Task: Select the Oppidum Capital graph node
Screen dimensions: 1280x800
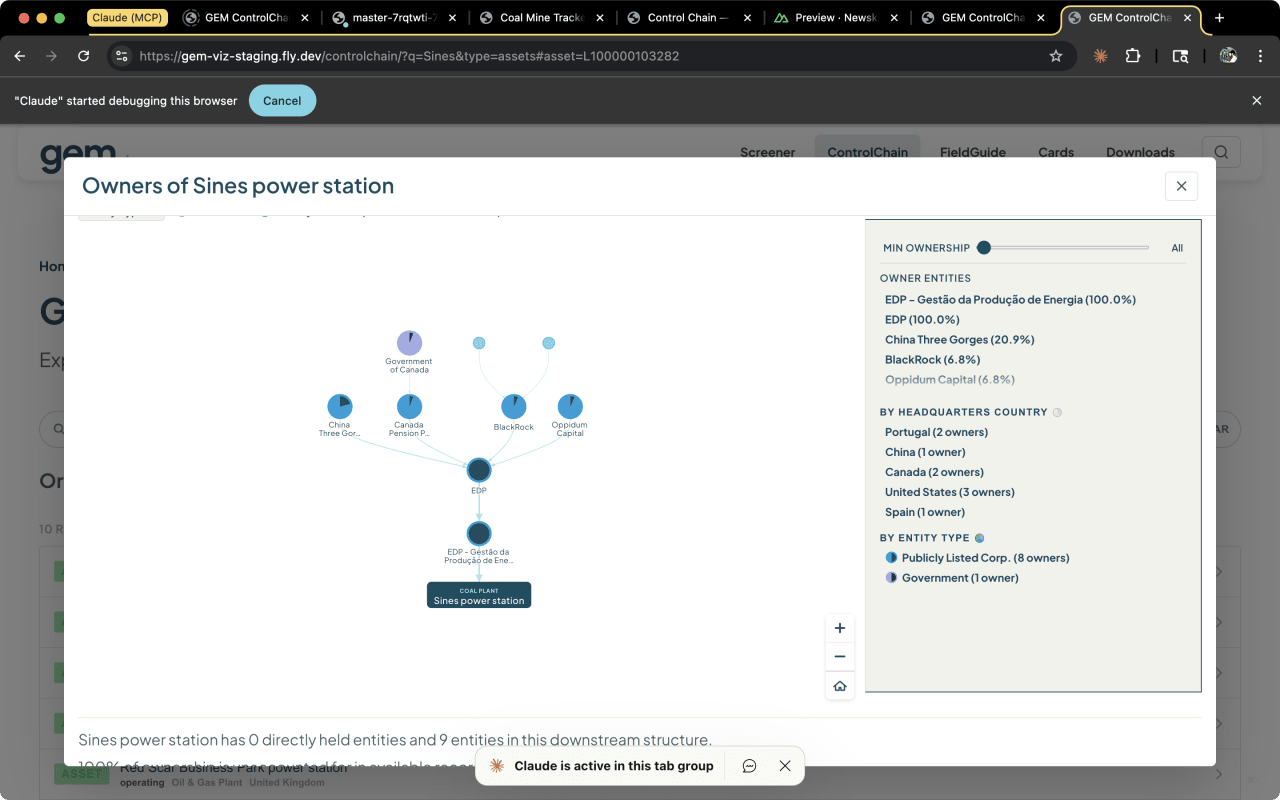Action: 570,406
